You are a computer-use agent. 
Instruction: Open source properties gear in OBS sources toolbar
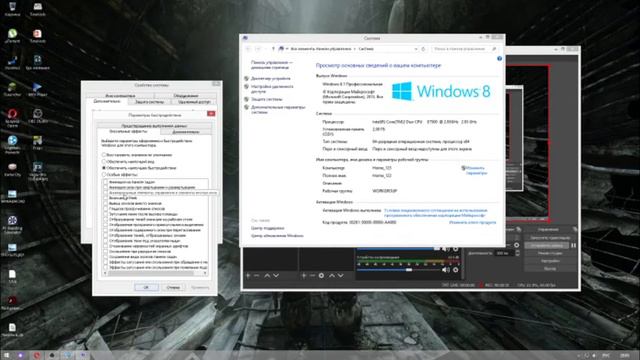point(322,276)
